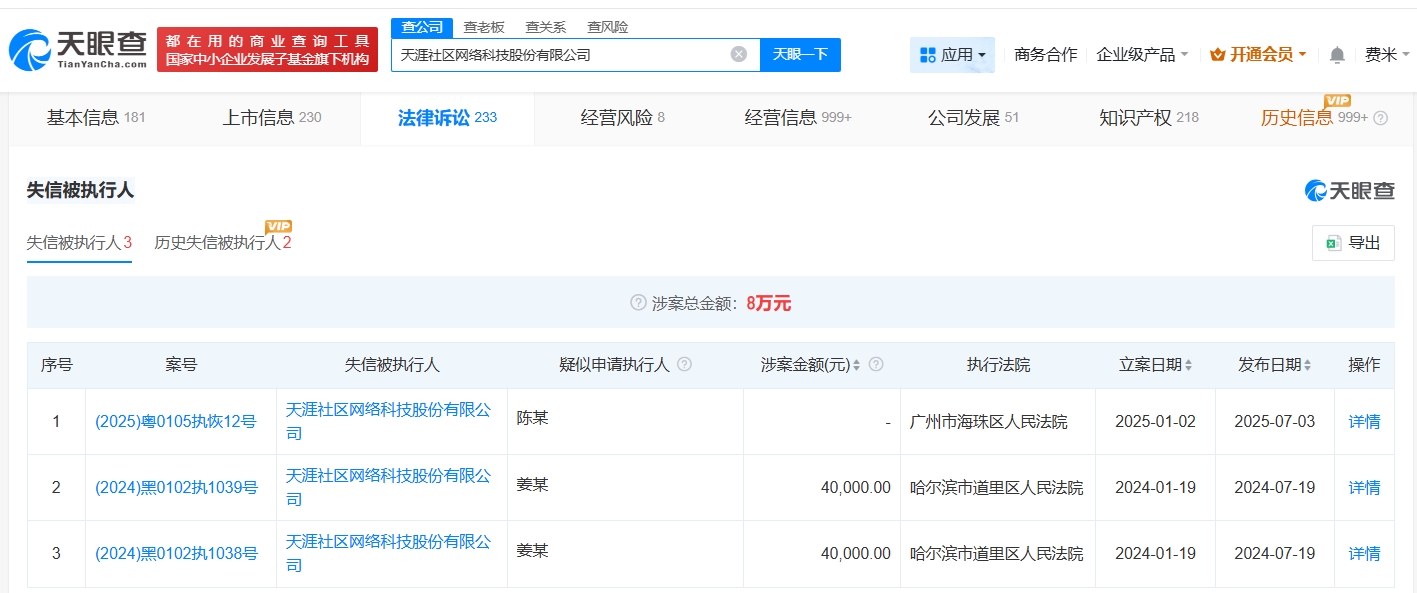Click the 8万元 total amount

(768, 303)
